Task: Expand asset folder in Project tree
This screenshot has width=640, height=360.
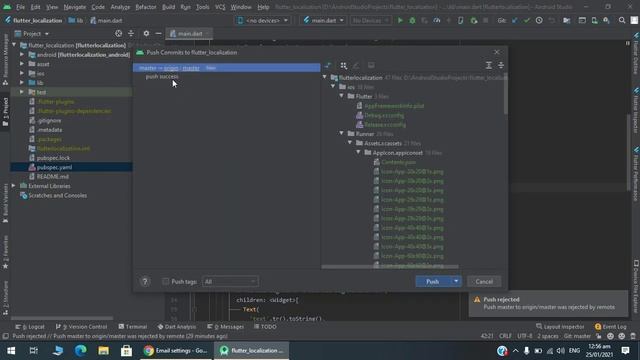Action: [22, 64]
